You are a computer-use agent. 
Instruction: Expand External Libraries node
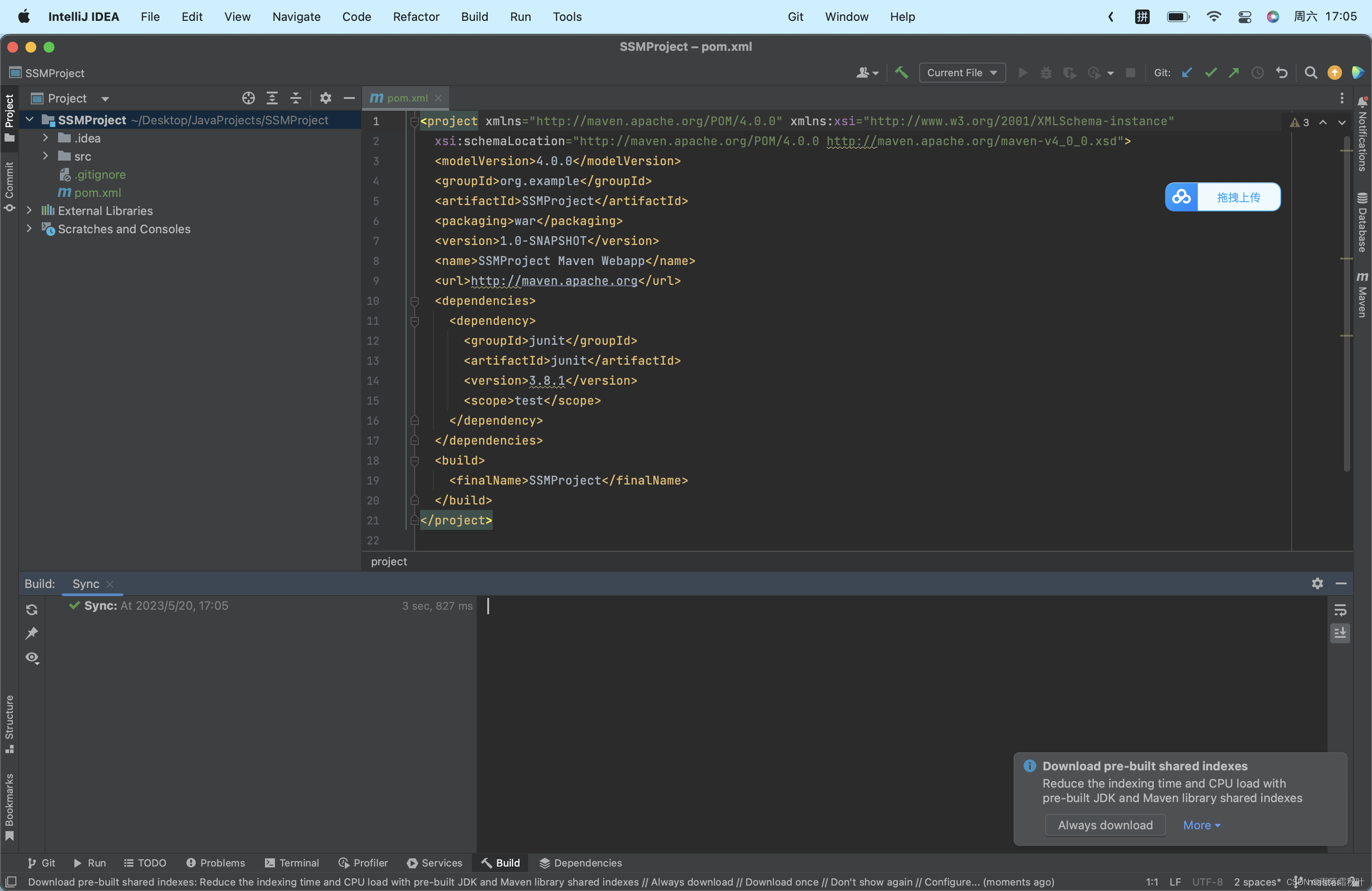pyautogui.click(x=29, y=211)
